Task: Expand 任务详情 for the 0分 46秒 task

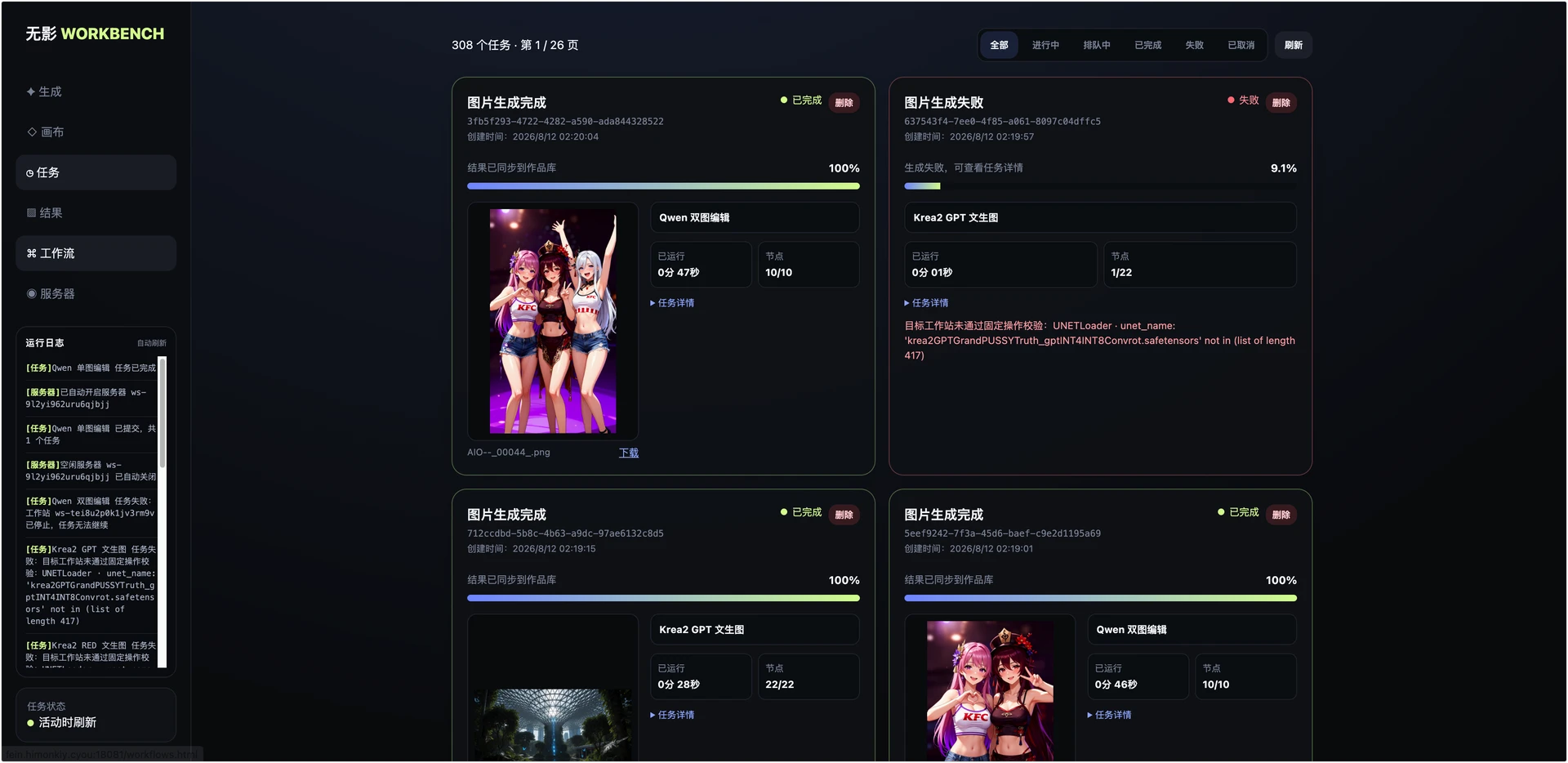Action: click(1109, 715)
